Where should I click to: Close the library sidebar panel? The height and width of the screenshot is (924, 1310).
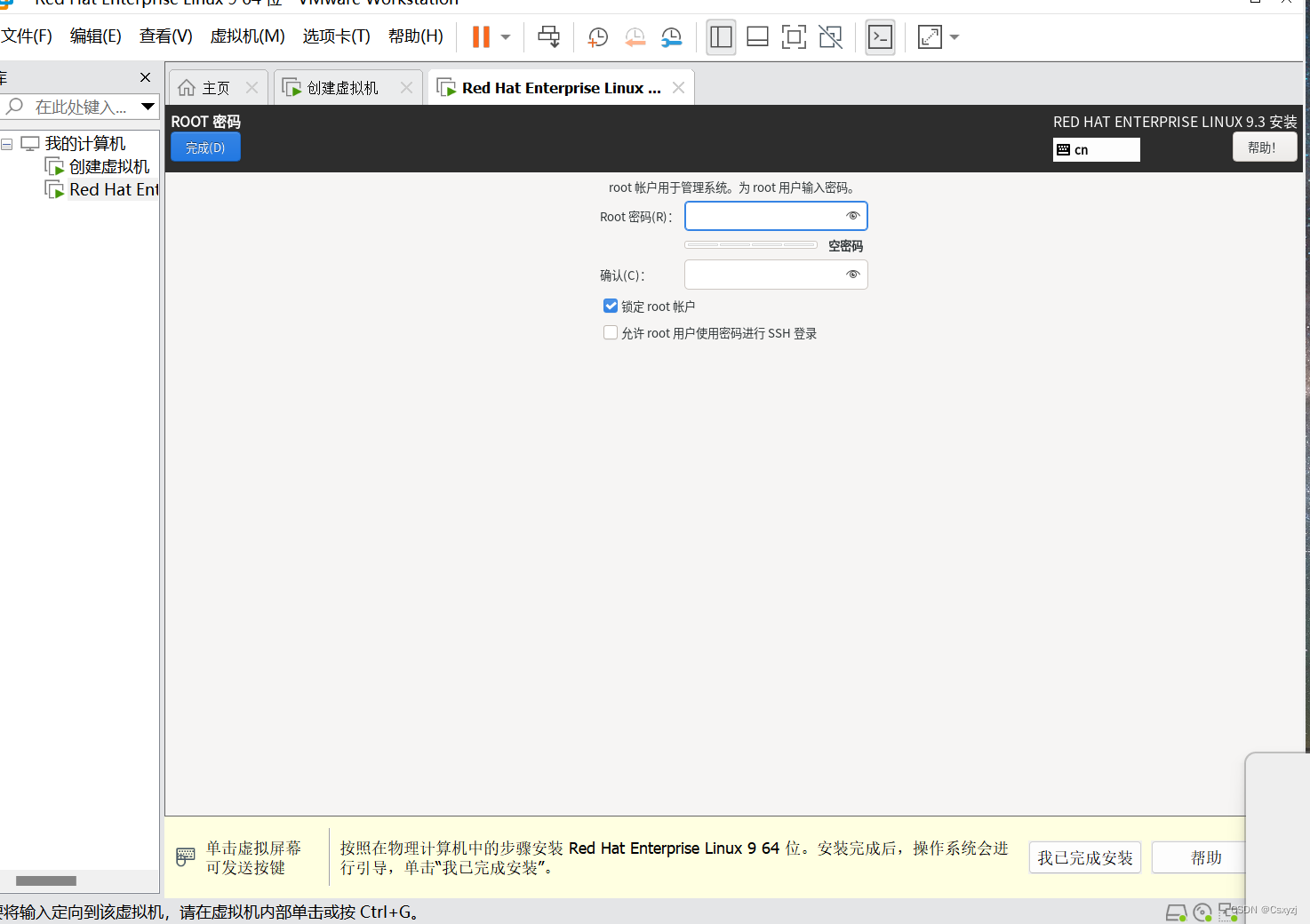tap(146, 77)
